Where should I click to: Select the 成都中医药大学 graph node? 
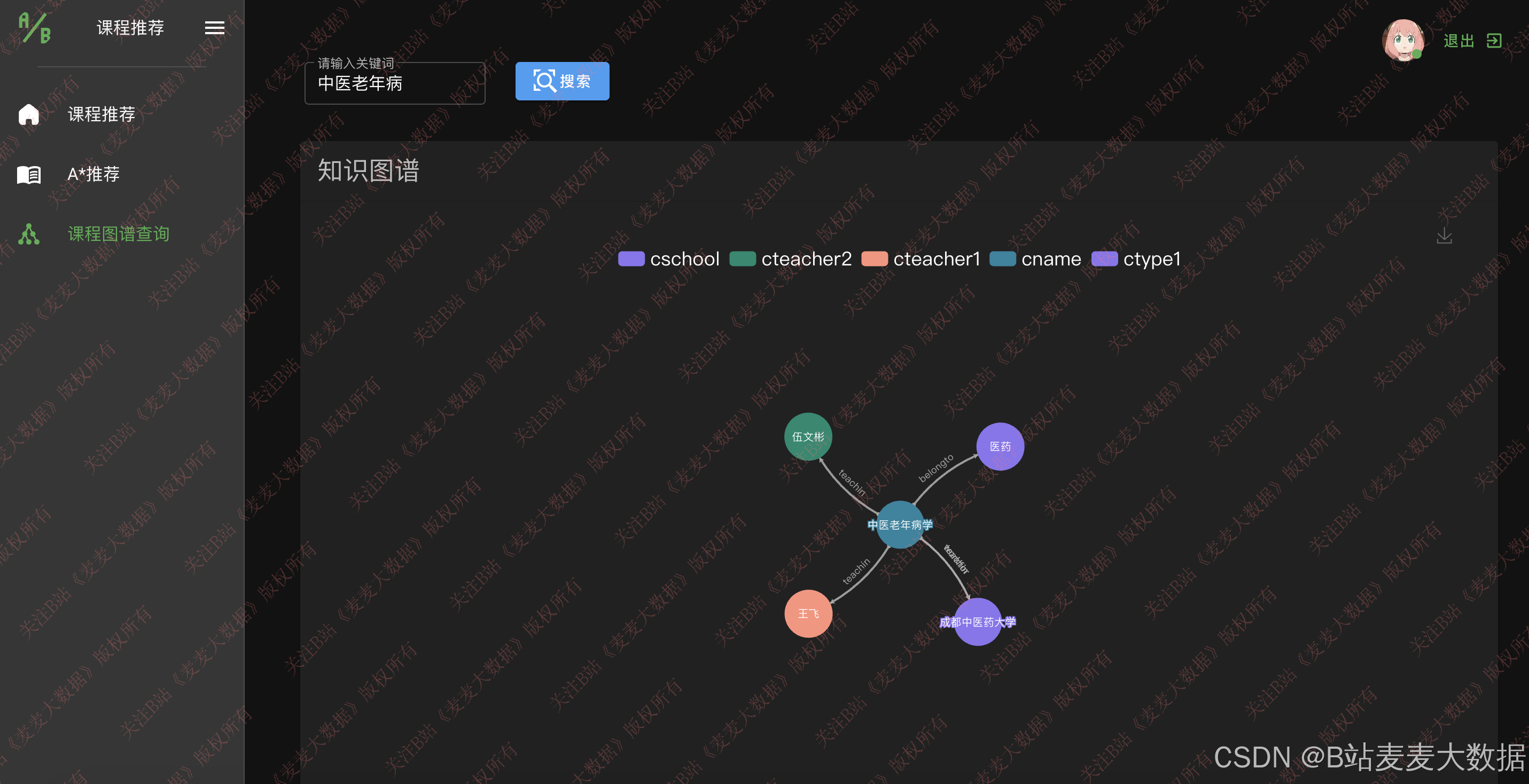977,622
